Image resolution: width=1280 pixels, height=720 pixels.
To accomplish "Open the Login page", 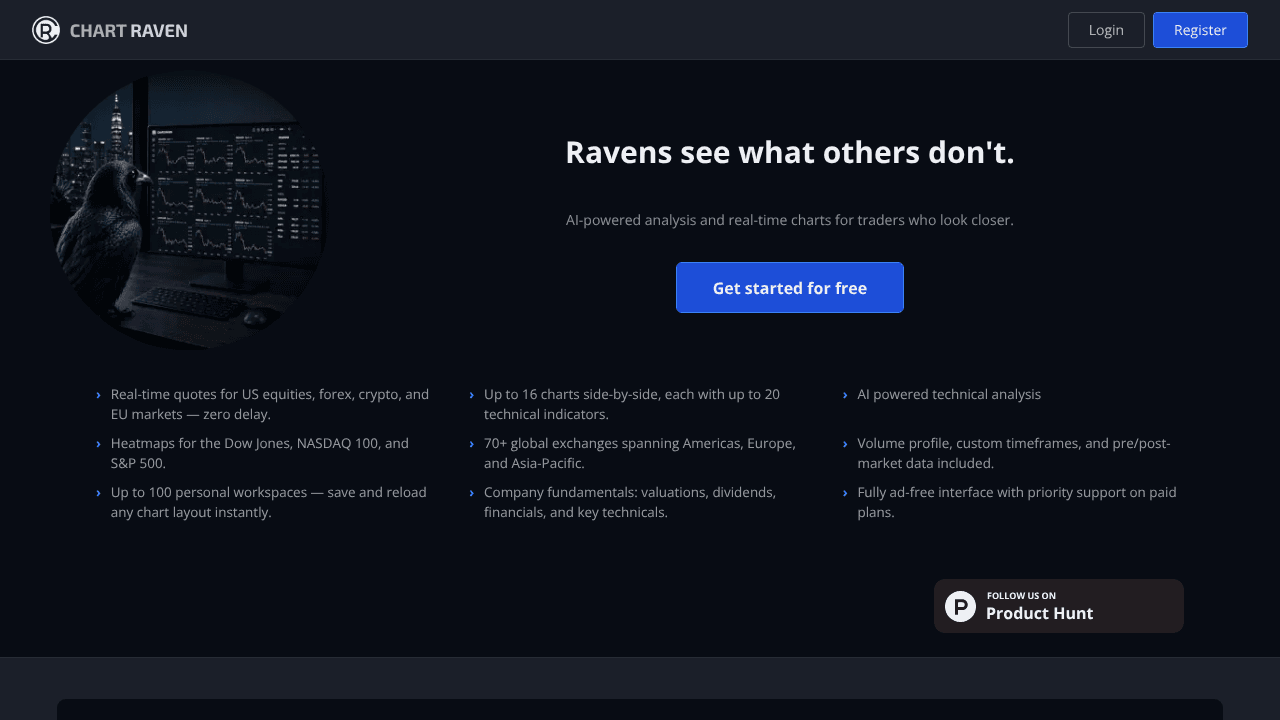I will (1106, 30).
